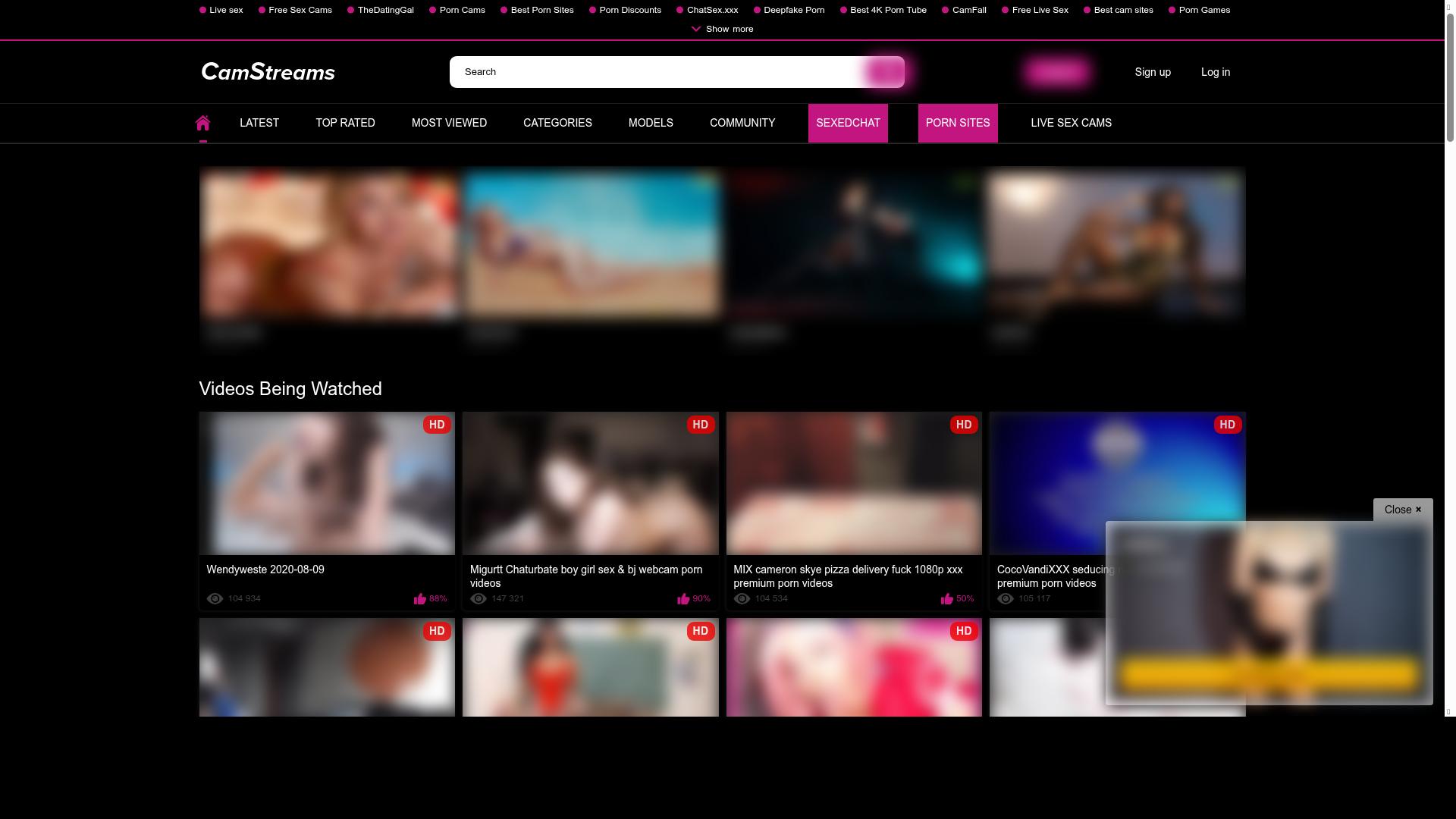Click the eye views icon under Migurtt video
This screenshot has width=1456, height=819.
pos(478,598)
